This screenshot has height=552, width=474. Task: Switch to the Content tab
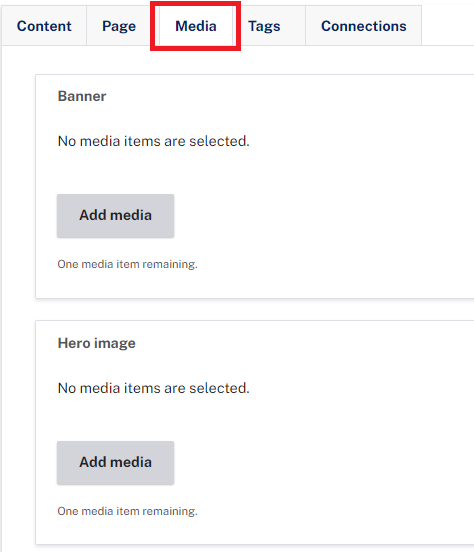44,26
